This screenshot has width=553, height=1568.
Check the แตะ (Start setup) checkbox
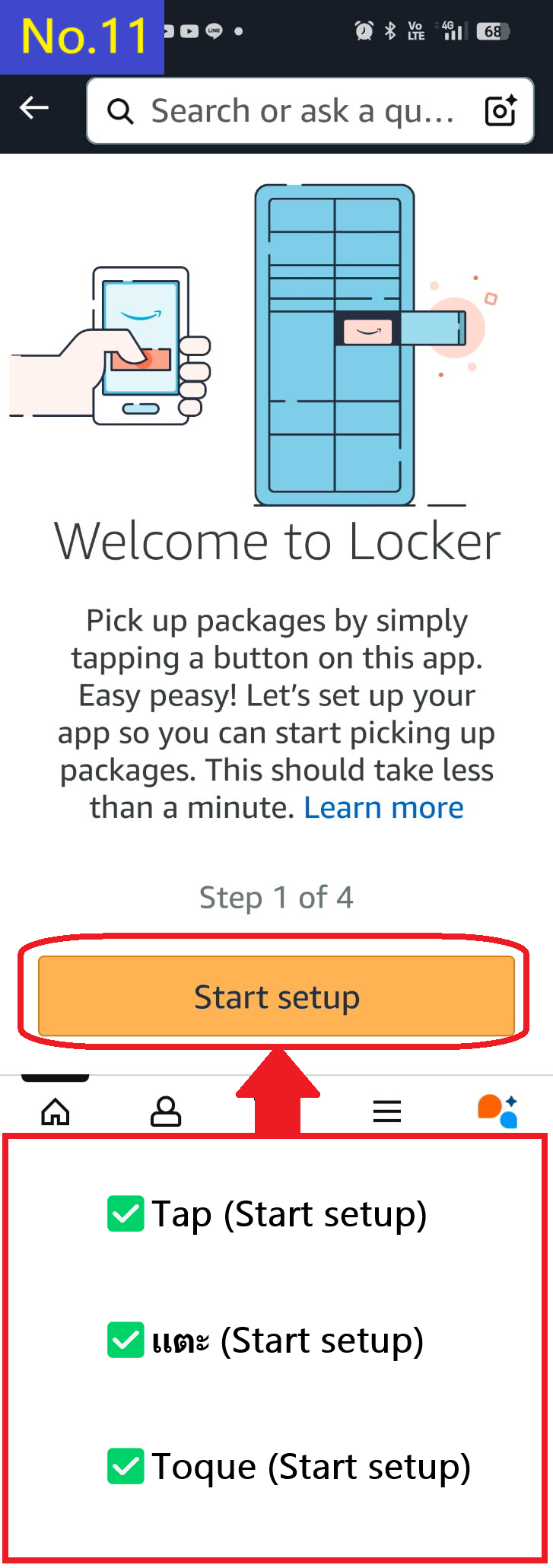pyautogui.click(x=127, y=1341)
